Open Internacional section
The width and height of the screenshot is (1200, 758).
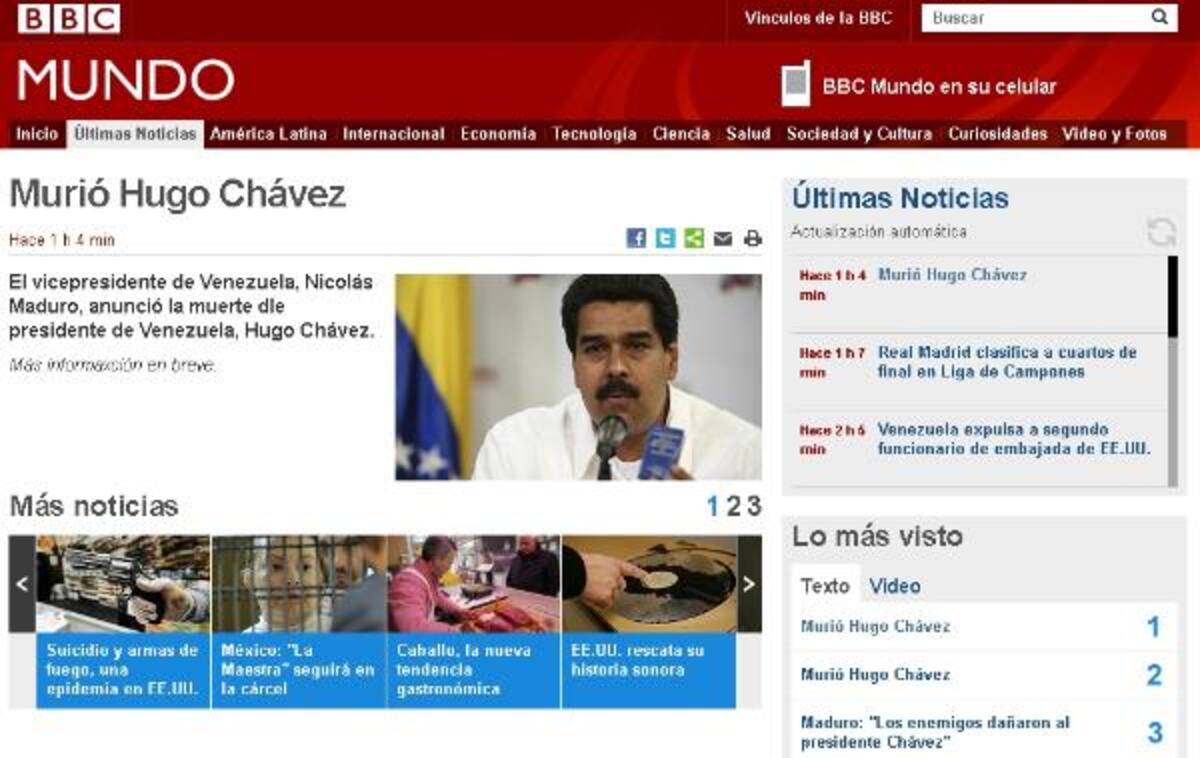click(393, 134)
